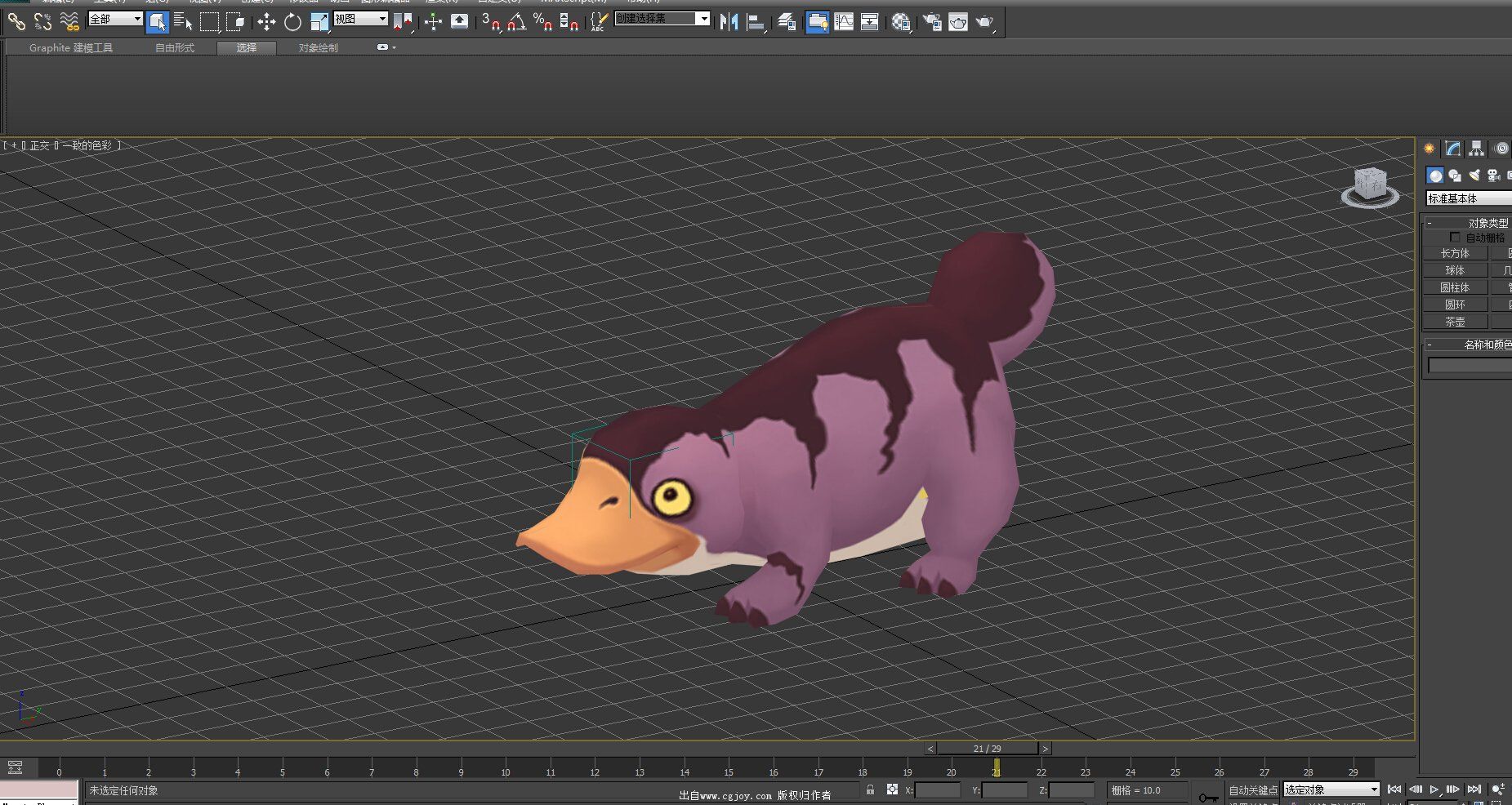The image size is (1512, 805).
Task: Toggle the 自动关键点 auto key button
Action: 1253,789
